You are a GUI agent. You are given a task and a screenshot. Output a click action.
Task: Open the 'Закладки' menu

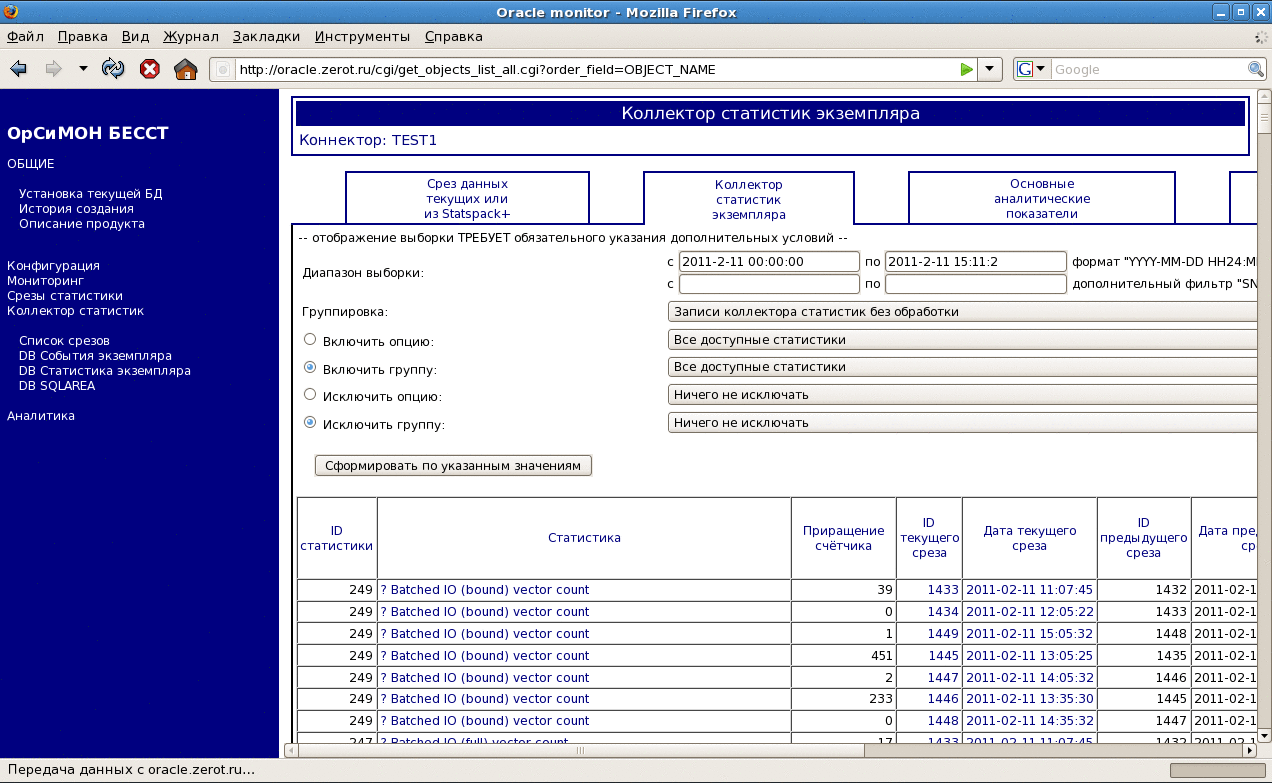(x=266, y=37)
